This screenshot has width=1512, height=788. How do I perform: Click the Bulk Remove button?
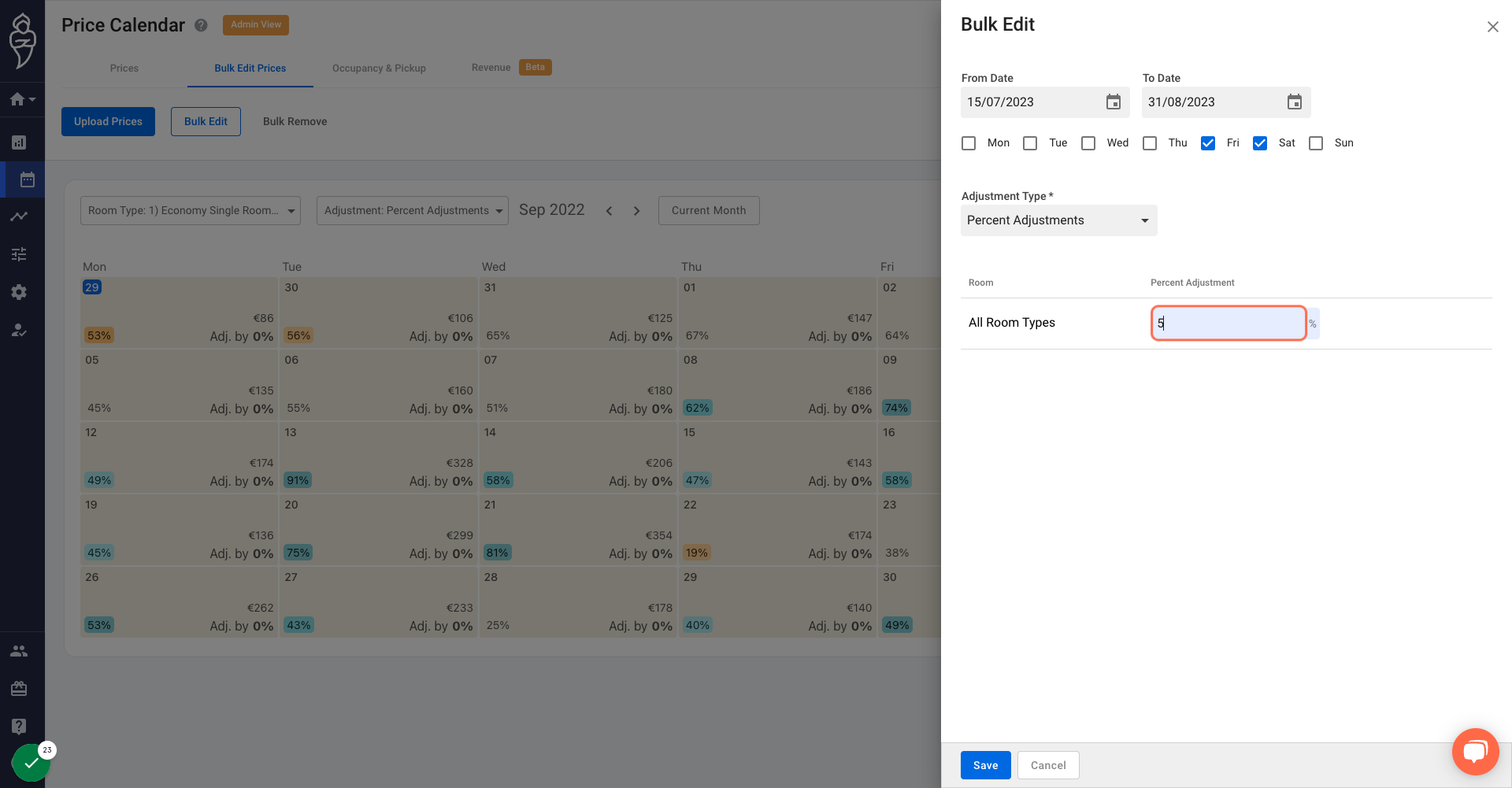[x=295, y=121]
